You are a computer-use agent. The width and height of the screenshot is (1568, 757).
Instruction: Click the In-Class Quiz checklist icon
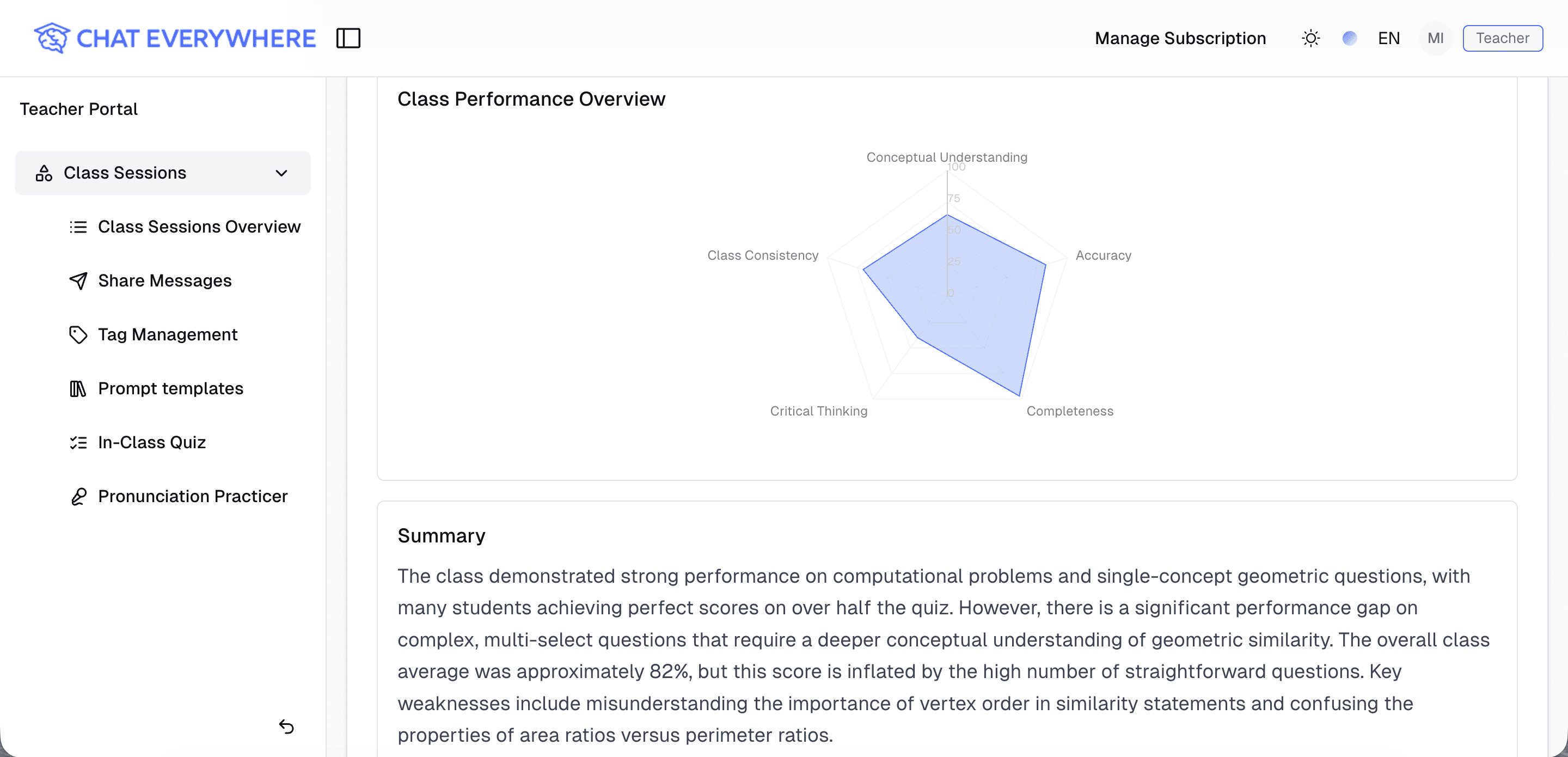(x=78, y=442)
